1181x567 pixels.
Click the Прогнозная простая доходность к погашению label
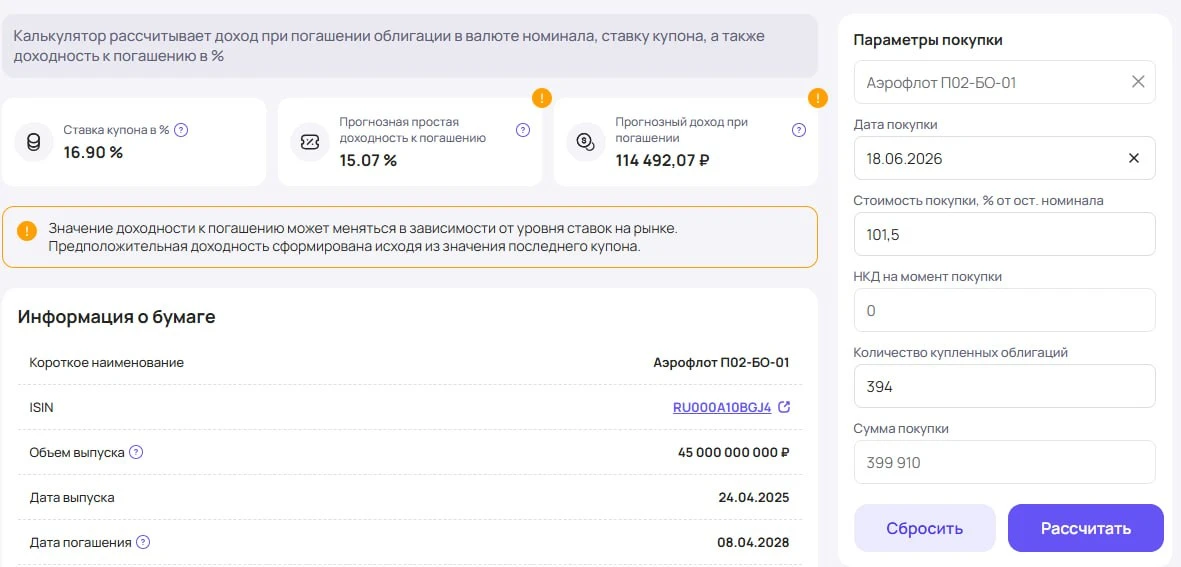(x=413, y=130)
